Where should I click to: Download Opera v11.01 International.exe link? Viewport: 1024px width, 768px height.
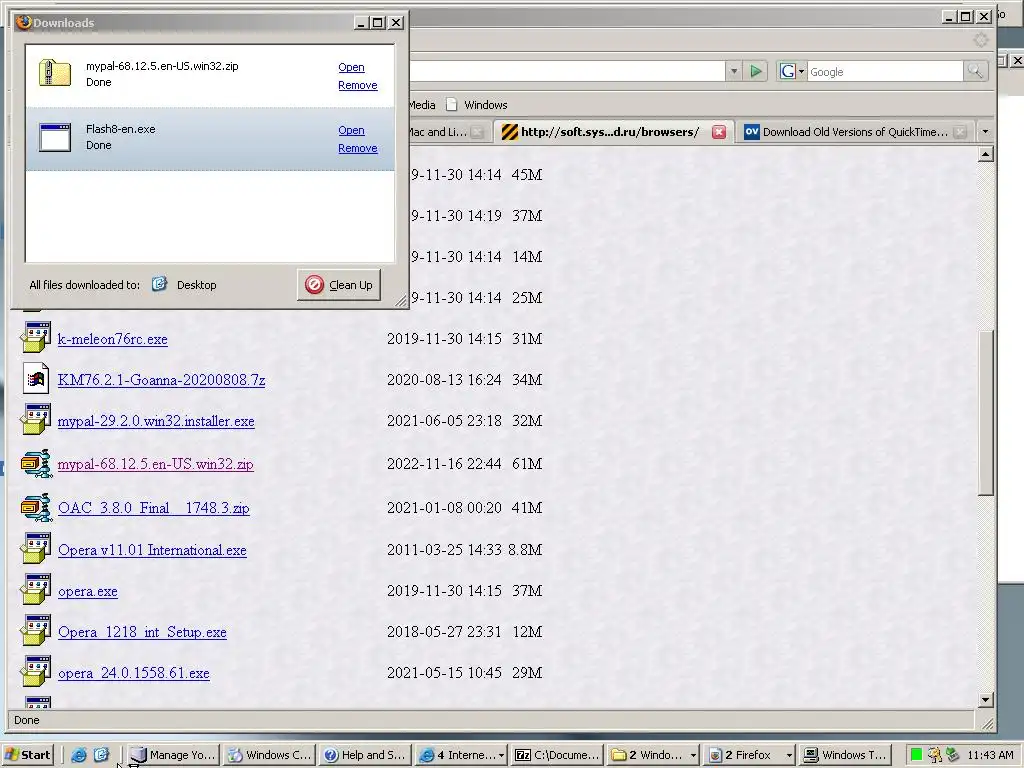[x=152, y=551]
